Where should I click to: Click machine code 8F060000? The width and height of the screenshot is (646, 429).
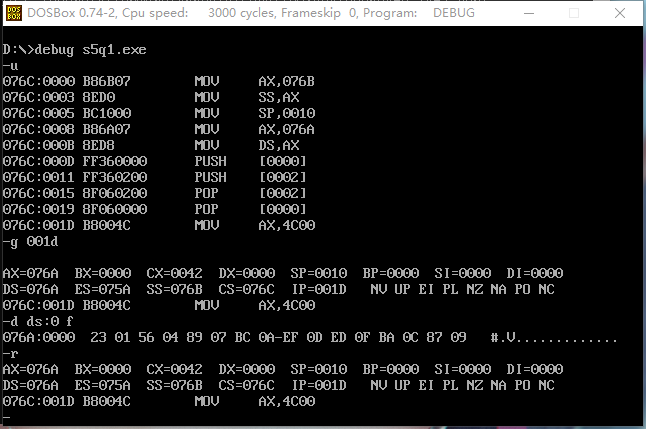tap(115, 209)
